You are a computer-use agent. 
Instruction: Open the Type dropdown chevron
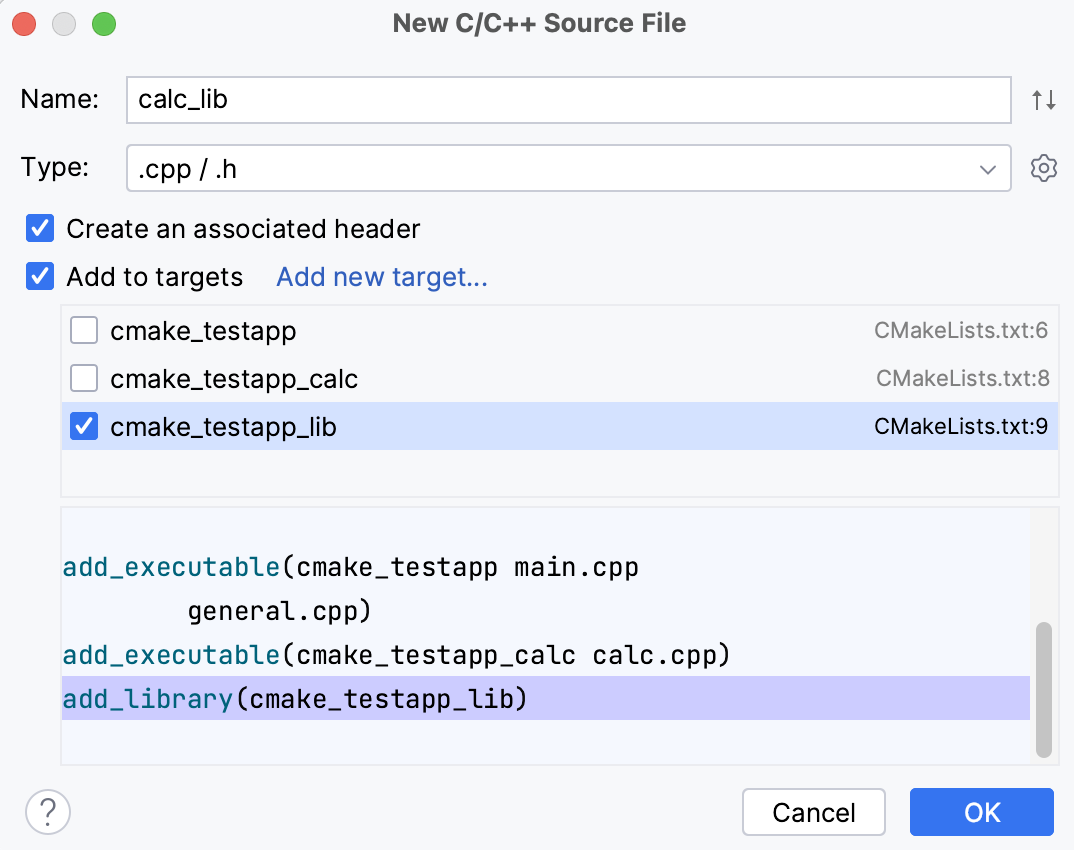988,169
